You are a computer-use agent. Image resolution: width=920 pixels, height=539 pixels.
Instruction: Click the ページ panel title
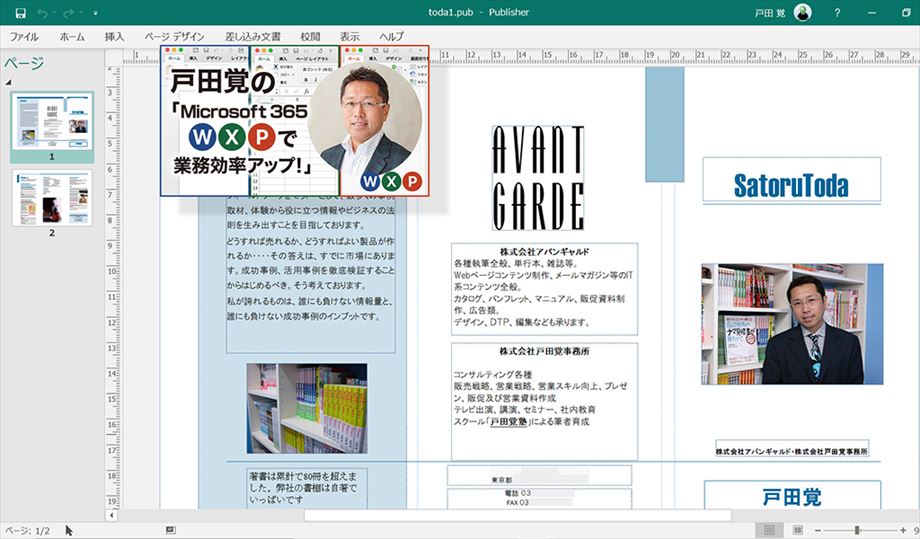24,63
